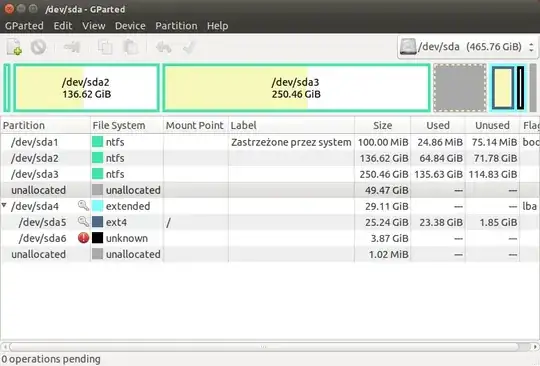Viewport: 540px width, 366px height.
Task: Select the gray unallocated block in disk map
Action: click(460, 88)
